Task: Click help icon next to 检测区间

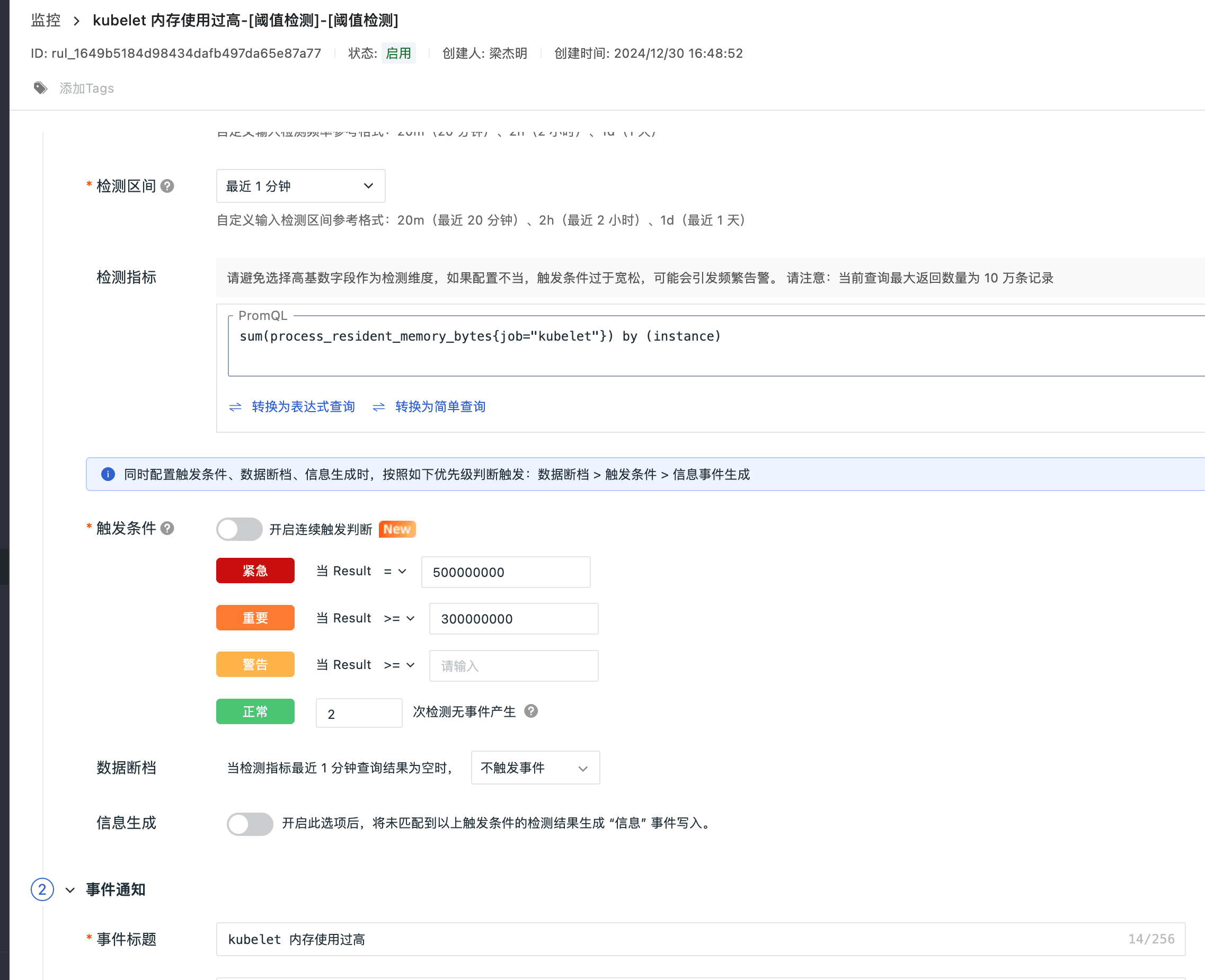Action: (167, 186)
